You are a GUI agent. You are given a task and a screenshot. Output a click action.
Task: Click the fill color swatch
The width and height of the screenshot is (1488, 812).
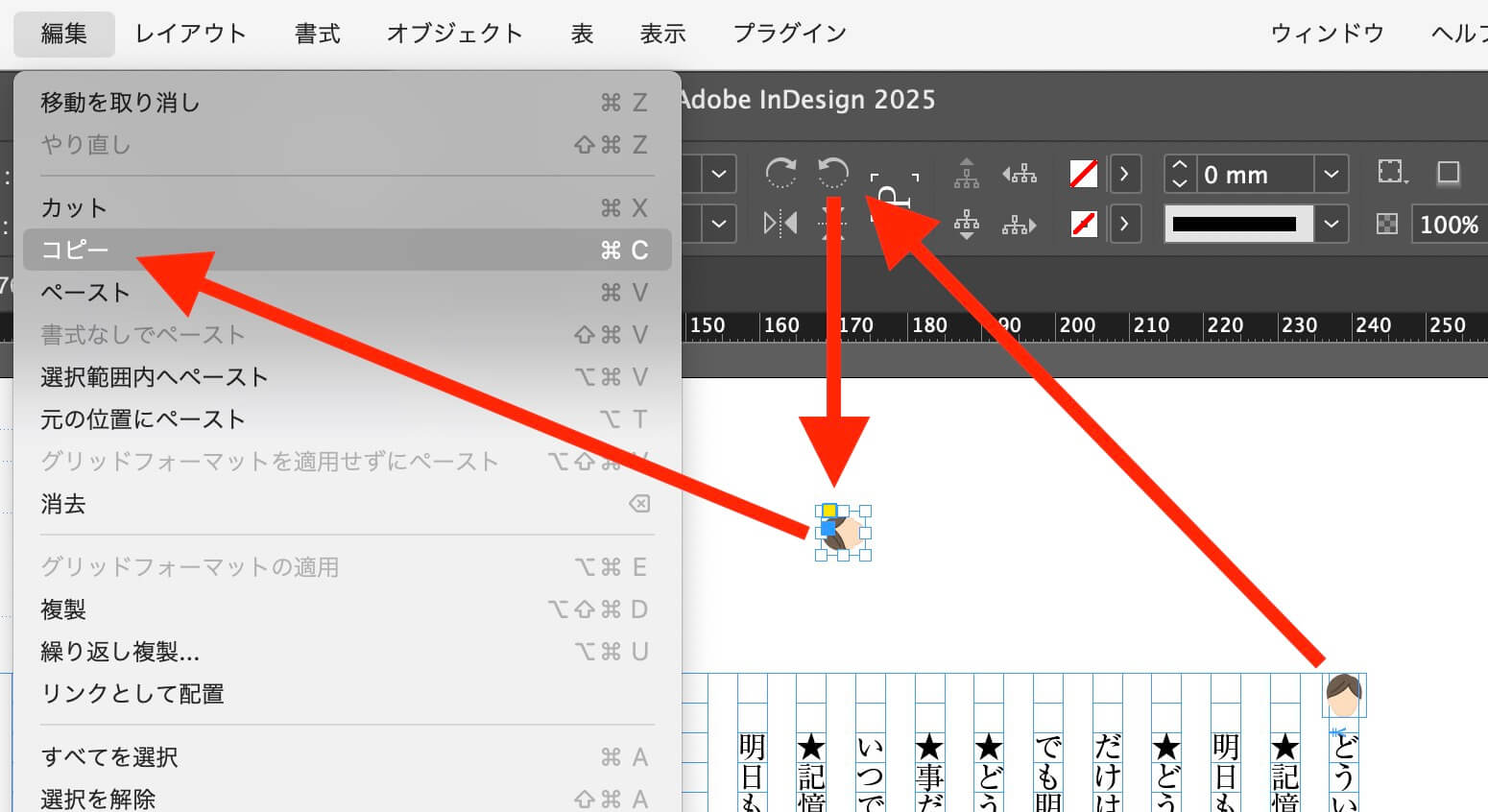coord(1084,174)
